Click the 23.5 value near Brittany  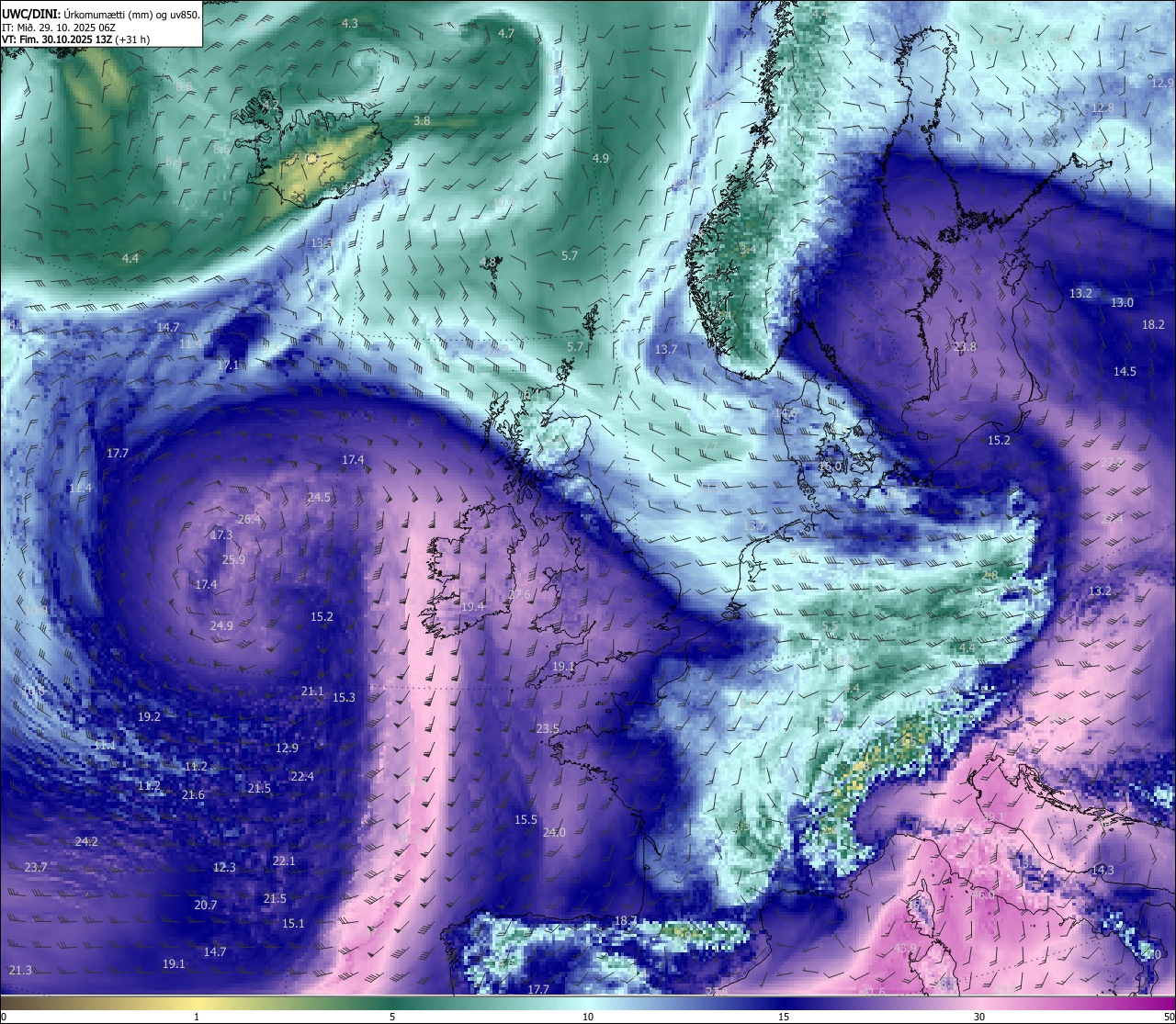548,728
